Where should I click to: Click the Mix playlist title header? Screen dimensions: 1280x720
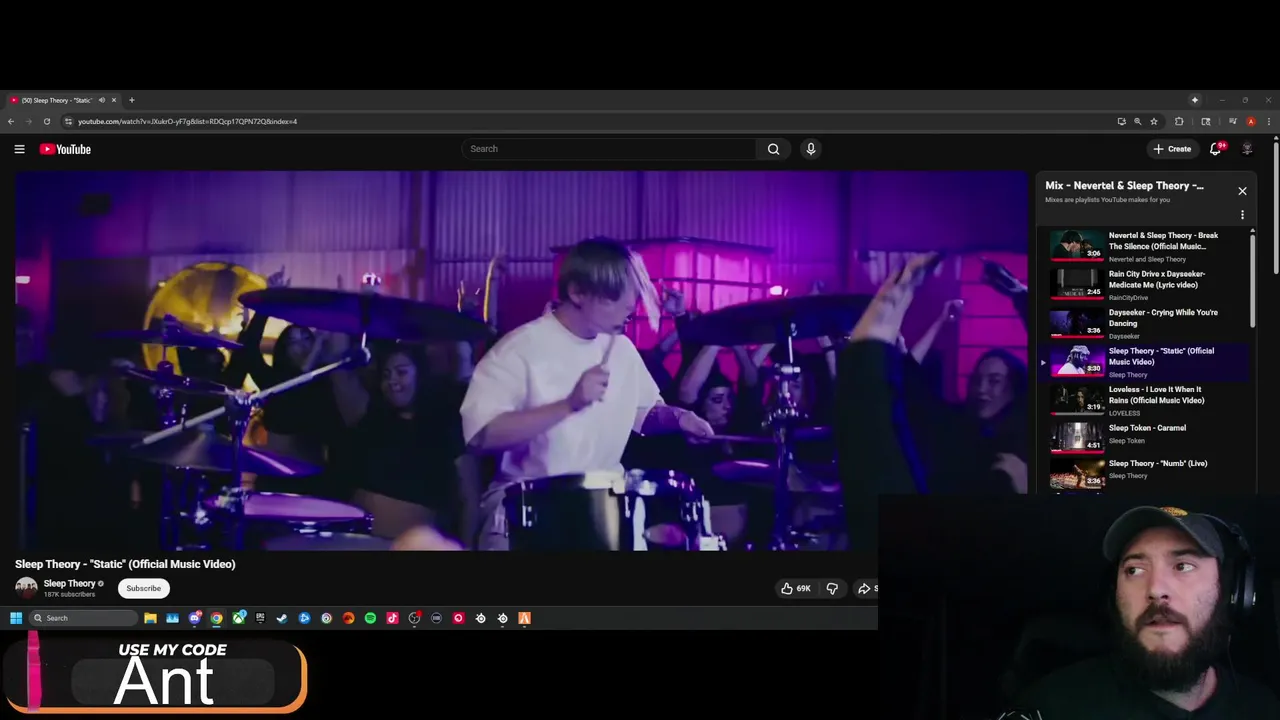pos(1124,186)
